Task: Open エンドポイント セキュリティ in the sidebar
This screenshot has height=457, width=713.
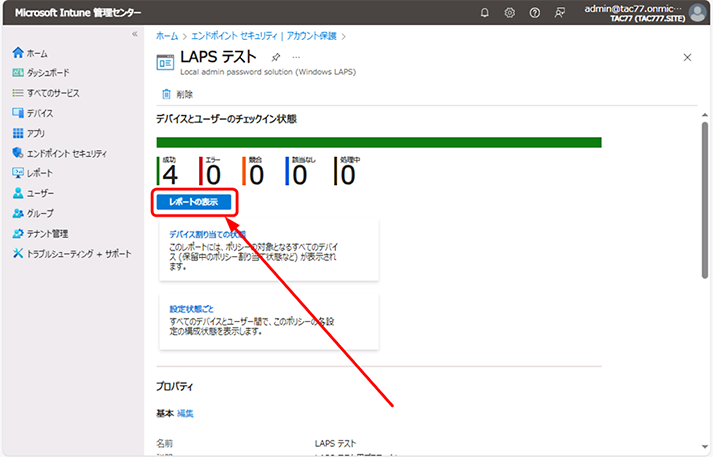Action: [x=60, y=153]
